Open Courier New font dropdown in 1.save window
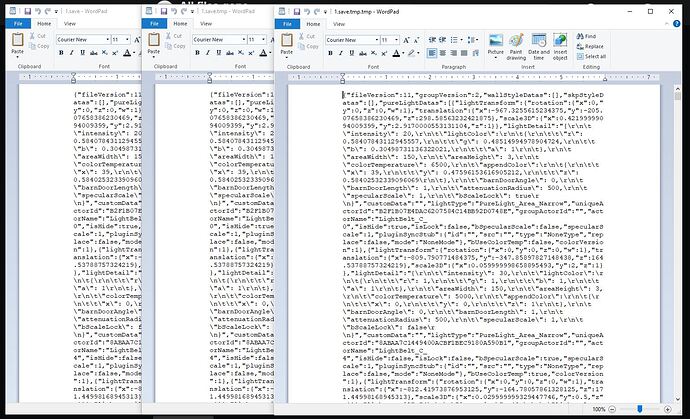This screenshot has width=690, height=419. pos(108,40)
